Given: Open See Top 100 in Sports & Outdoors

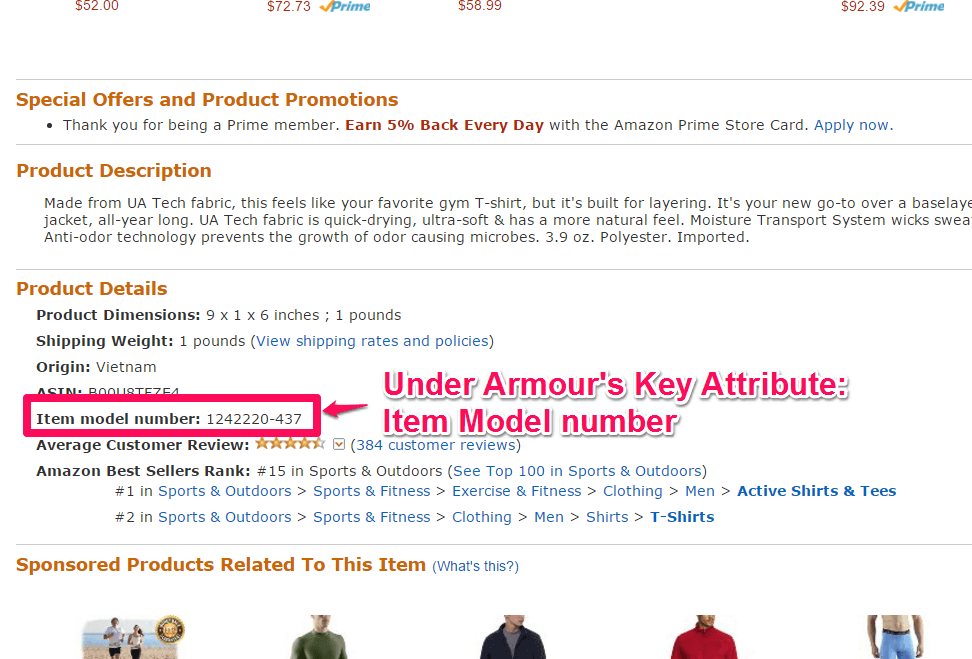Looking at the screenshot, I should coord(577,471).
